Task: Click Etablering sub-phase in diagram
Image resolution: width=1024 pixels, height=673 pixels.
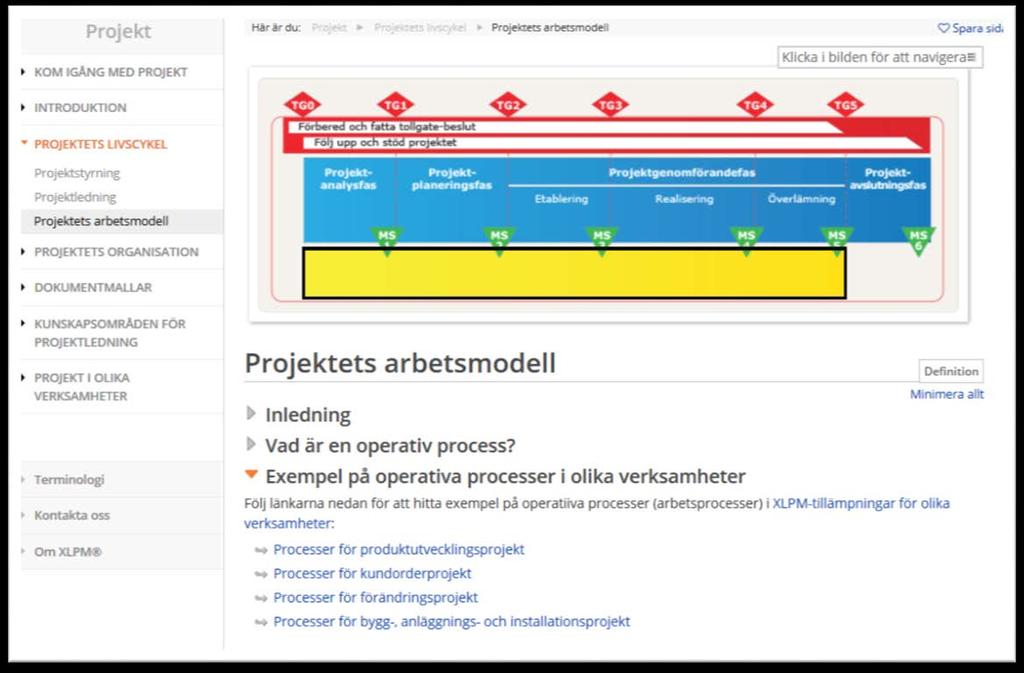Action: pos(561,199)
